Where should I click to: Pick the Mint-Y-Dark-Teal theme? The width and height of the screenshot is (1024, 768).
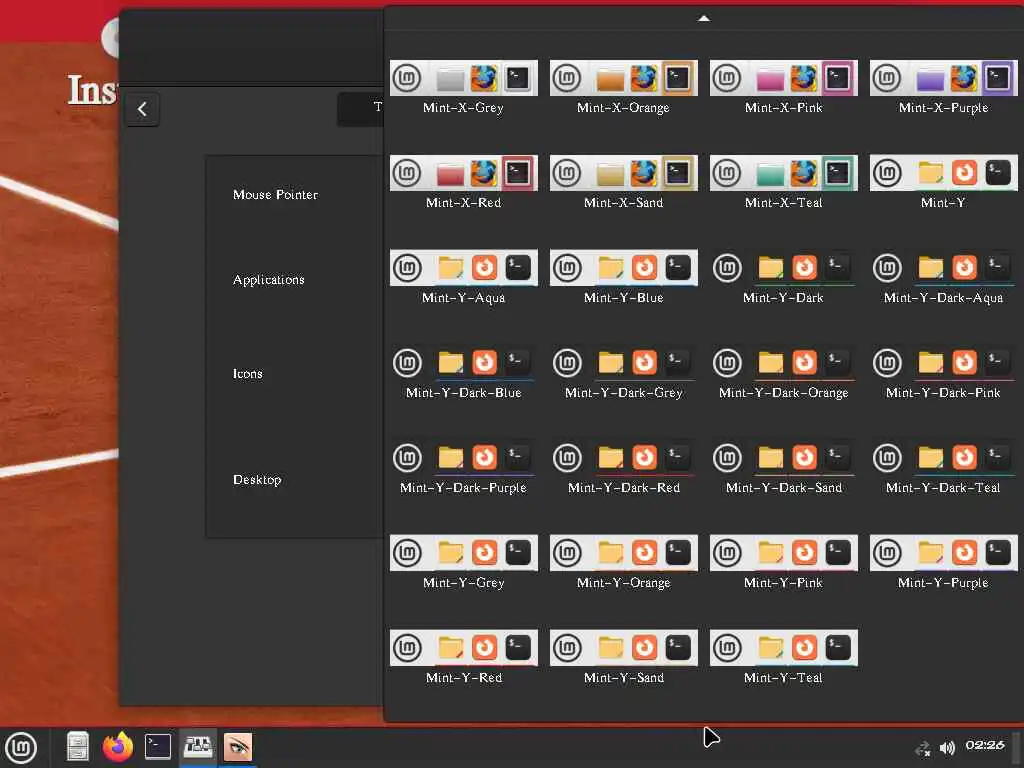click(x=944, y=457)
